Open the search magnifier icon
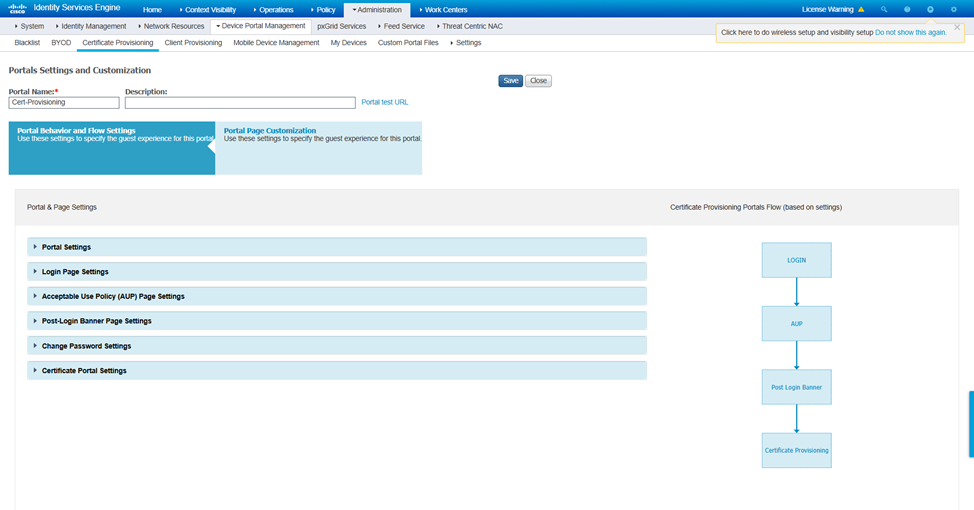The image size is (974, 510). point(884,9)
